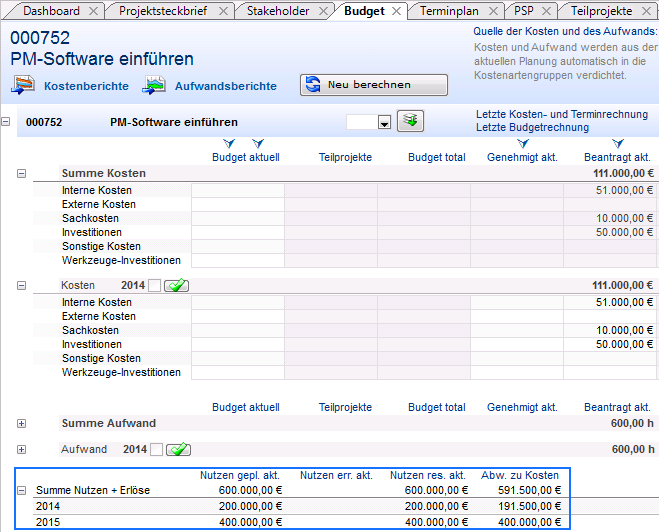Screen dimensions: 659x532
Task: Click the second arrow icon above Budget aktuell
Action: 258,144
